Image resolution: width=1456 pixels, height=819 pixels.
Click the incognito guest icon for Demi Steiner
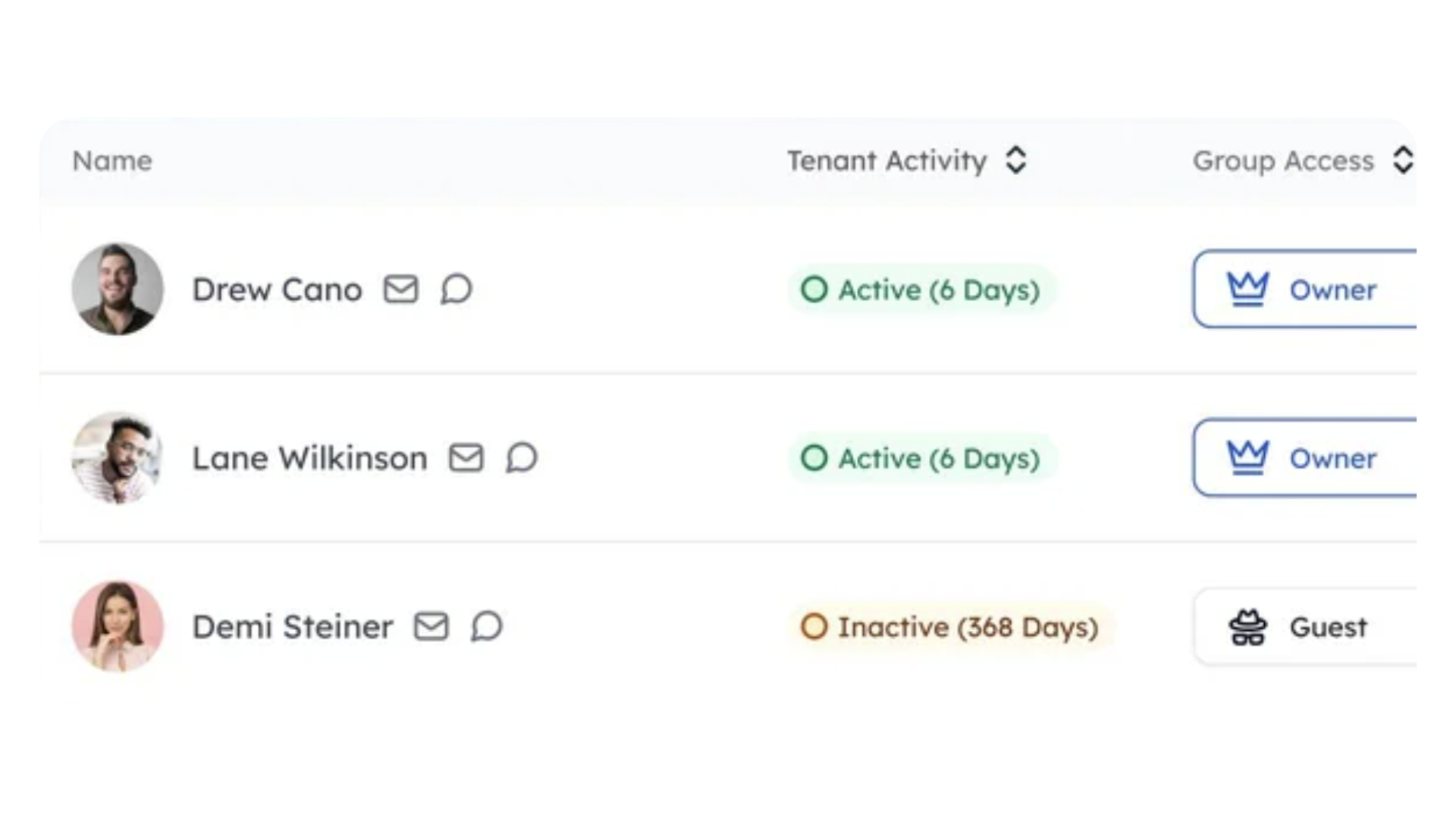click(1247, 627)
